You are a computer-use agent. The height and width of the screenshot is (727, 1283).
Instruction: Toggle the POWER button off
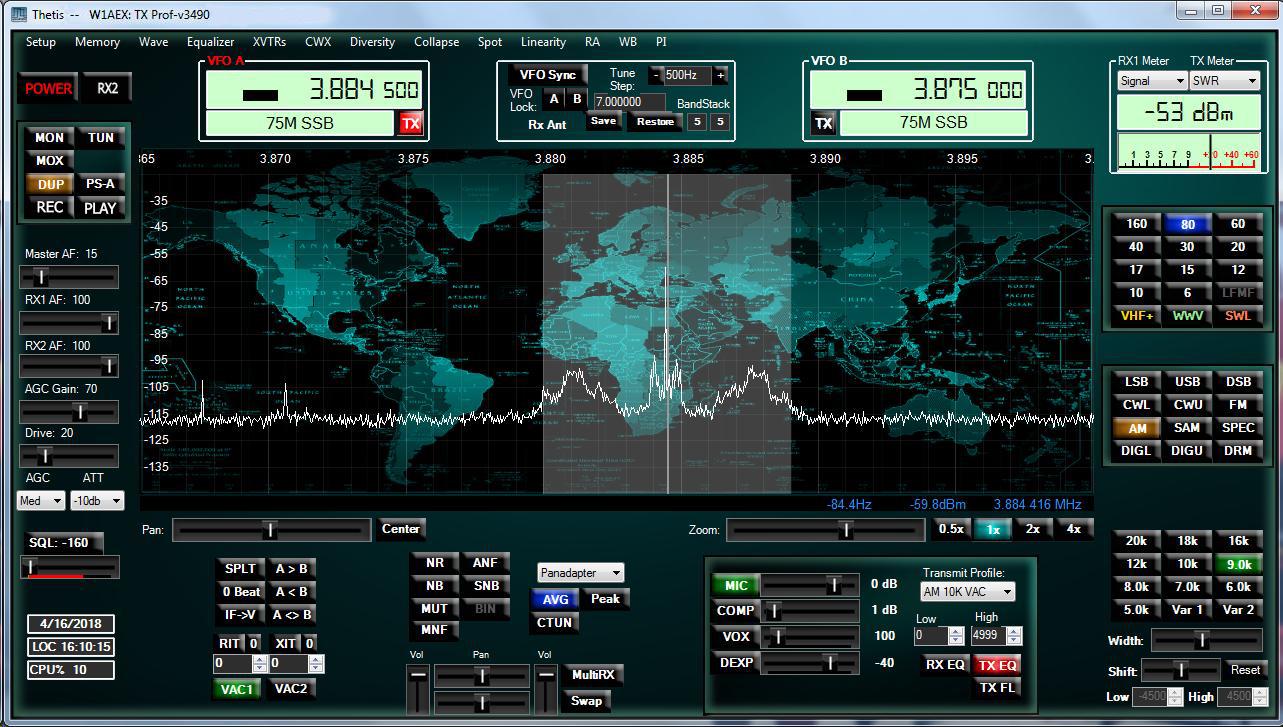click(48, 88)
